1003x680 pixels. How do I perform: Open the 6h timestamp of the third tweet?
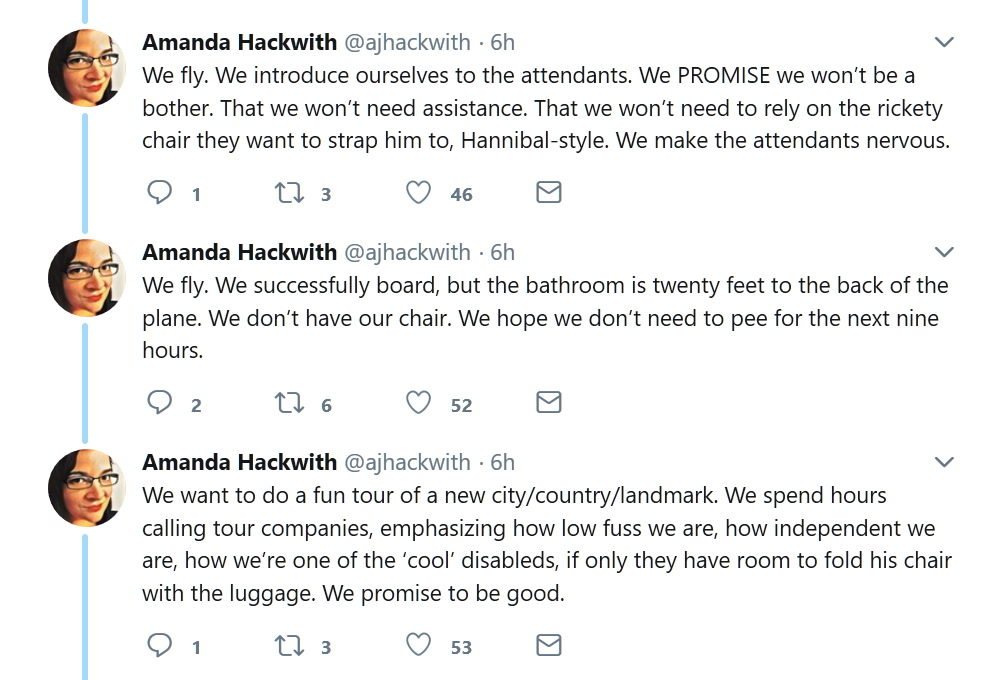tap(502, 462)
